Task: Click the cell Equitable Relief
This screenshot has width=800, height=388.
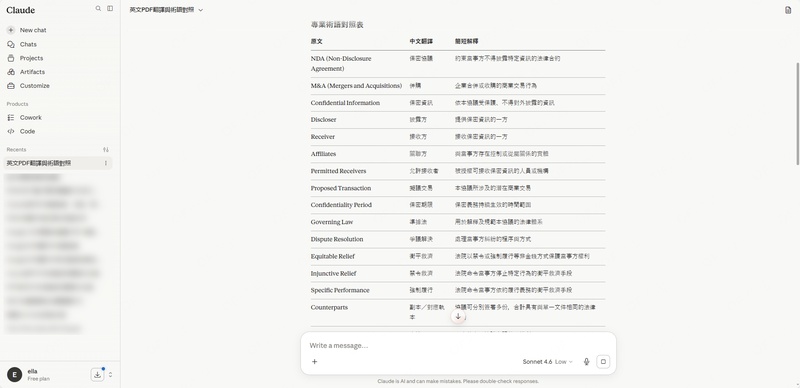Action: [x=333, y=256]
